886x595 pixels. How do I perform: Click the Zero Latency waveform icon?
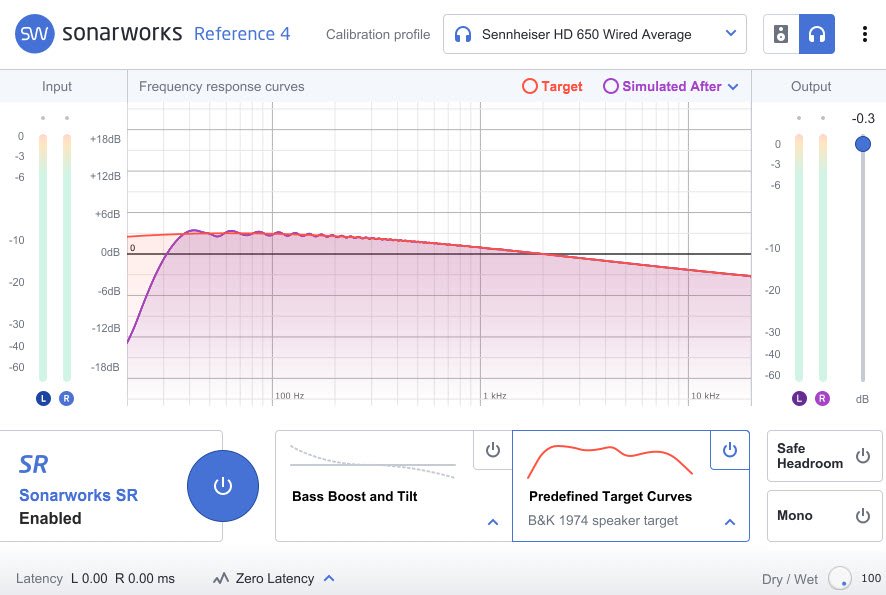tap(221, 578)
